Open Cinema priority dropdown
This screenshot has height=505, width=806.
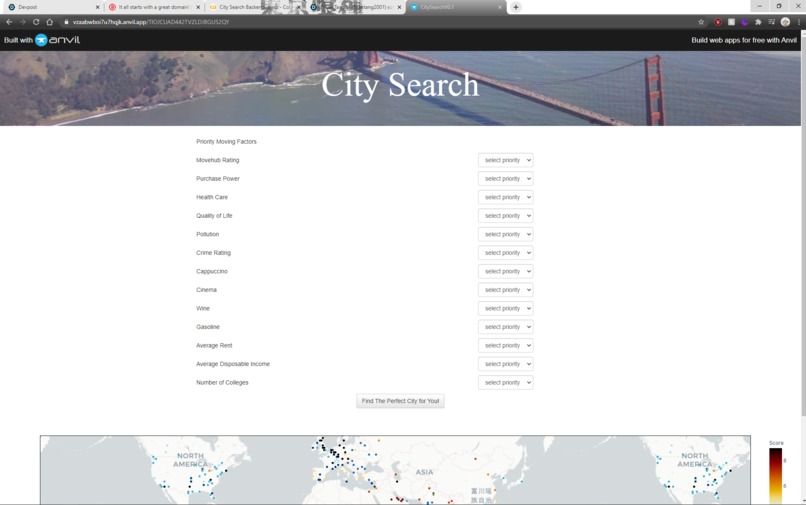coord(505,290)
